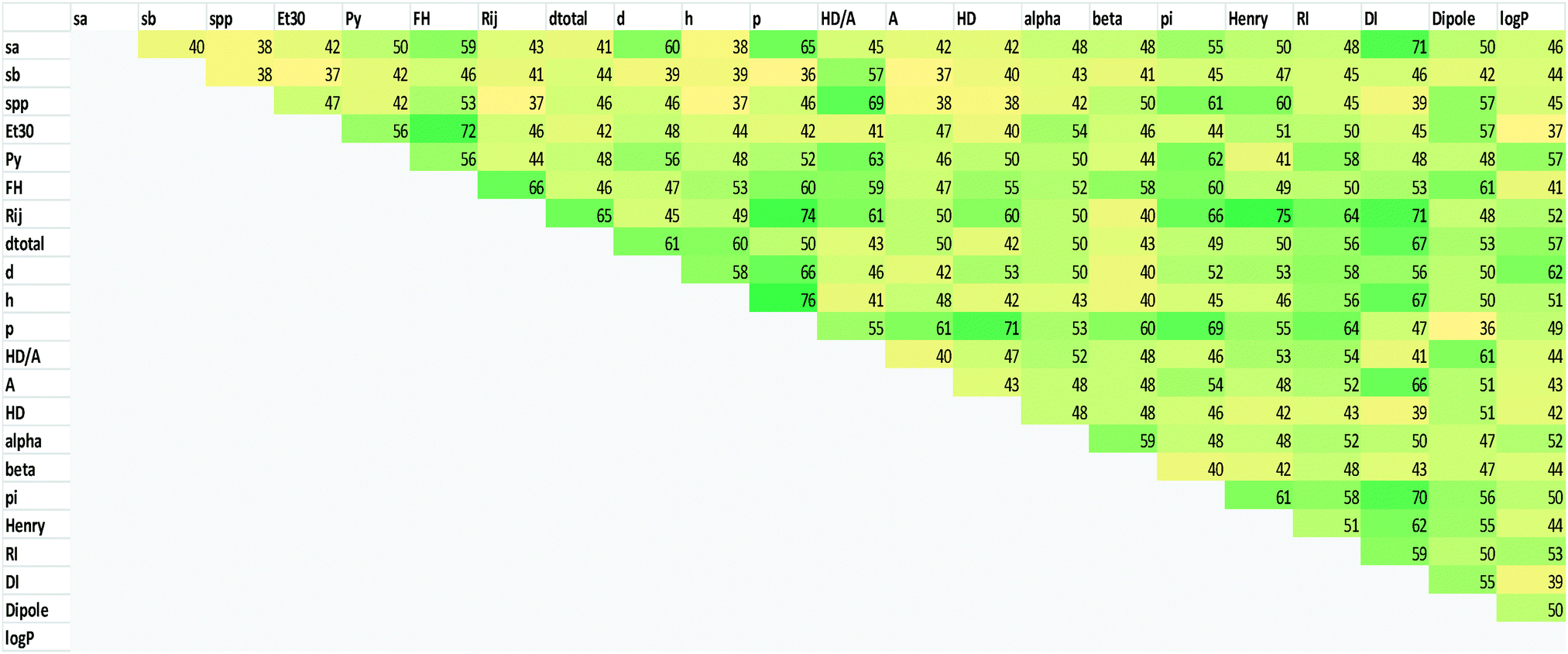Viewport: 1568px width, 654px height.
Task: Click the beta row label
Action: point(20,469)
